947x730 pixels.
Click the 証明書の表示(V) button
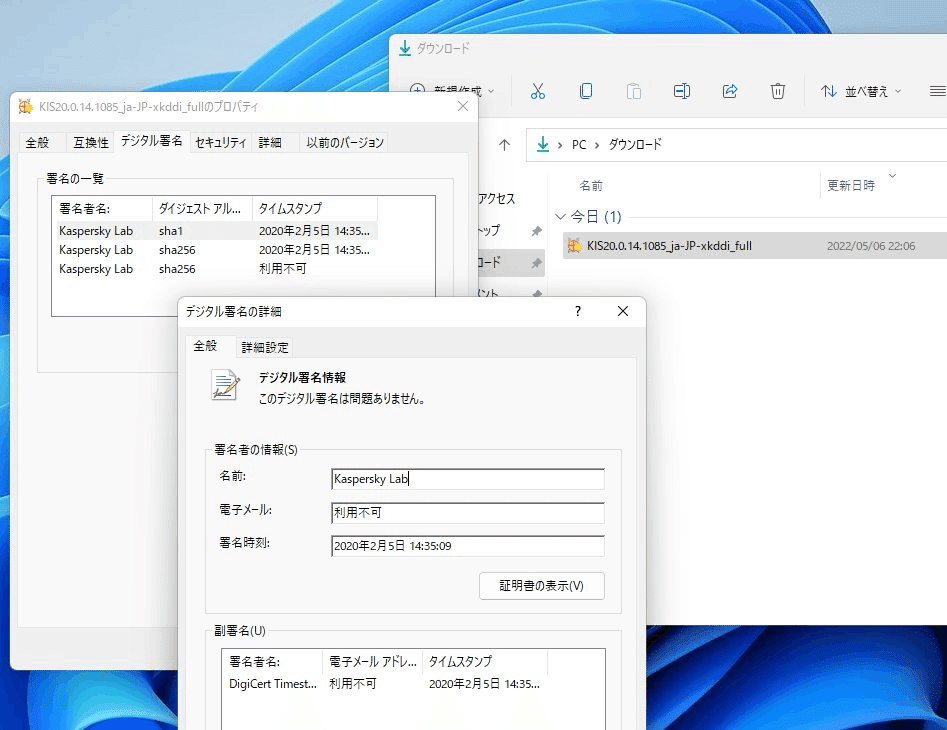(542, 586)
